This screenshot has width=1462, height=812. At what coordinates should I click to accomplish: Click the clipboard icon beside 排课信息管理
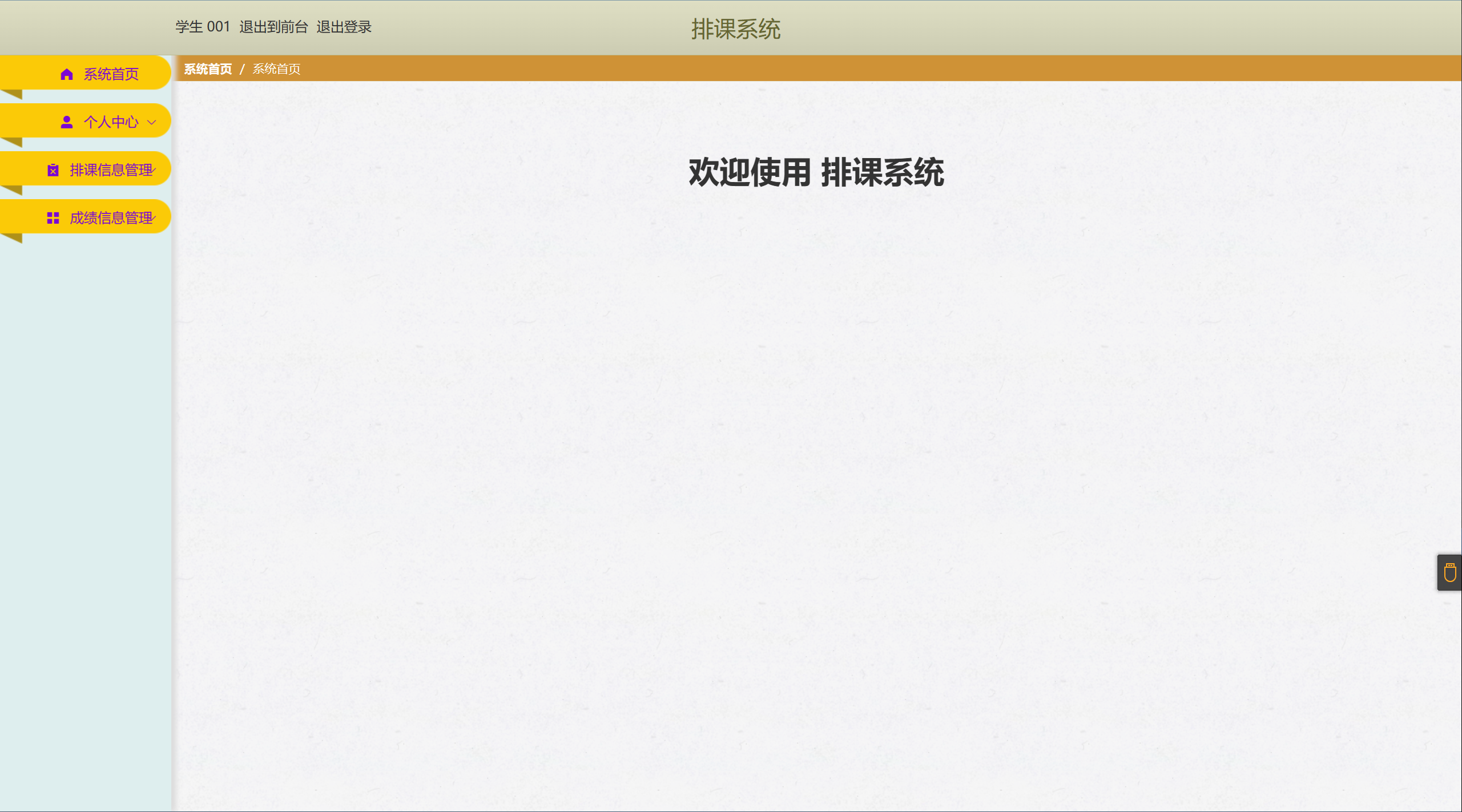(53, 170)
